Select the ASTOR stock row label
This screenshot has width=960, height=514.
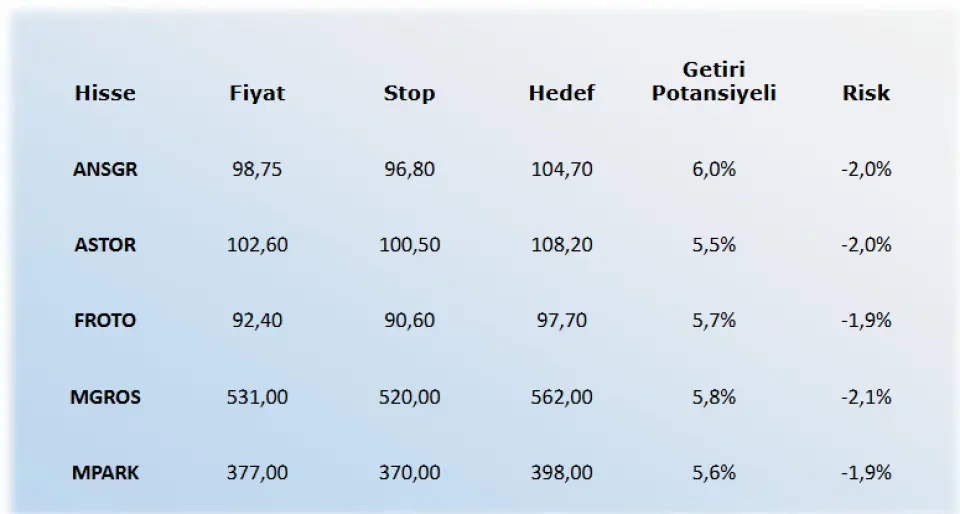pyautogui.click(x=105, y=245)
